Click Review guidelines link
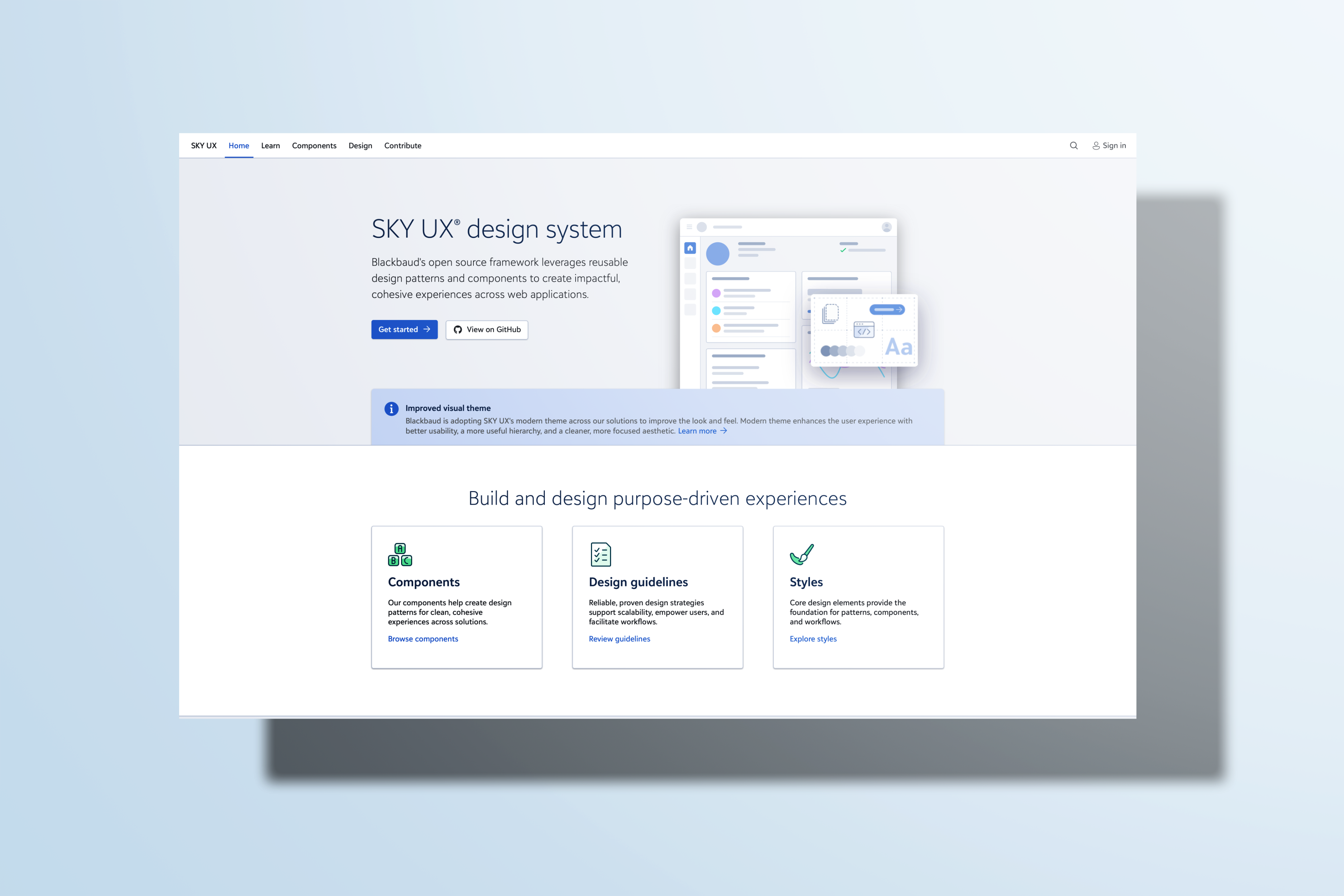The height and width of the screenshot is (896, 1344). pos(619,639)
